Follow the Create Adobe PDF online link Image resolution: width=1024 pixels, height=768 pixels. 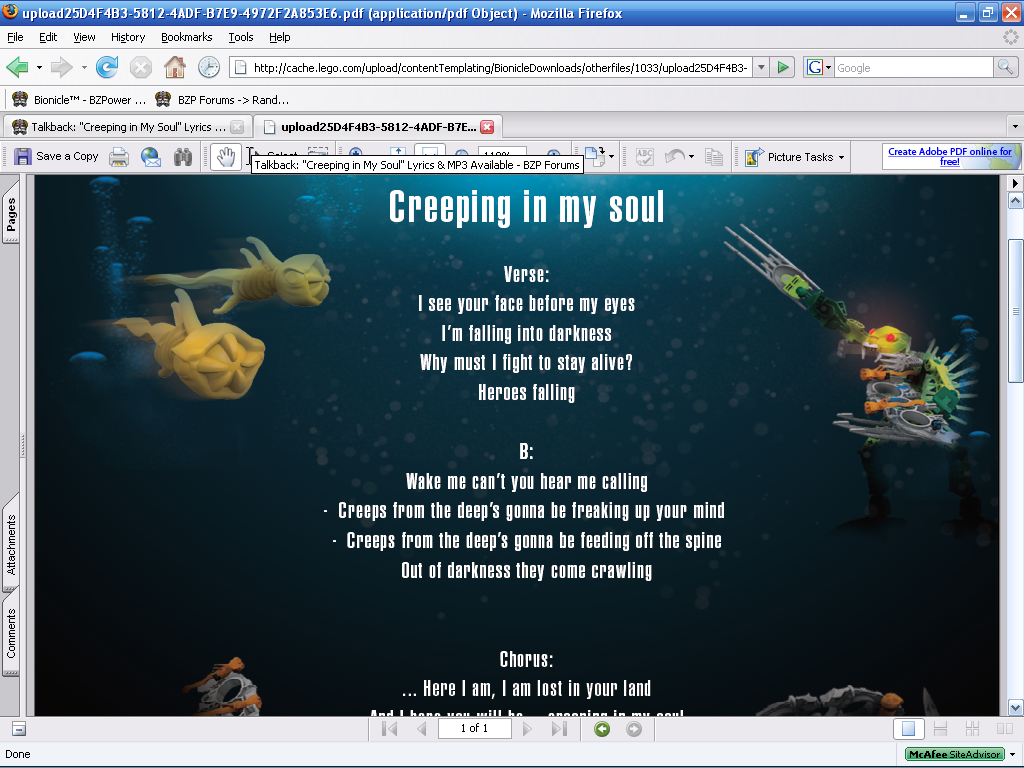pos(950,156)
